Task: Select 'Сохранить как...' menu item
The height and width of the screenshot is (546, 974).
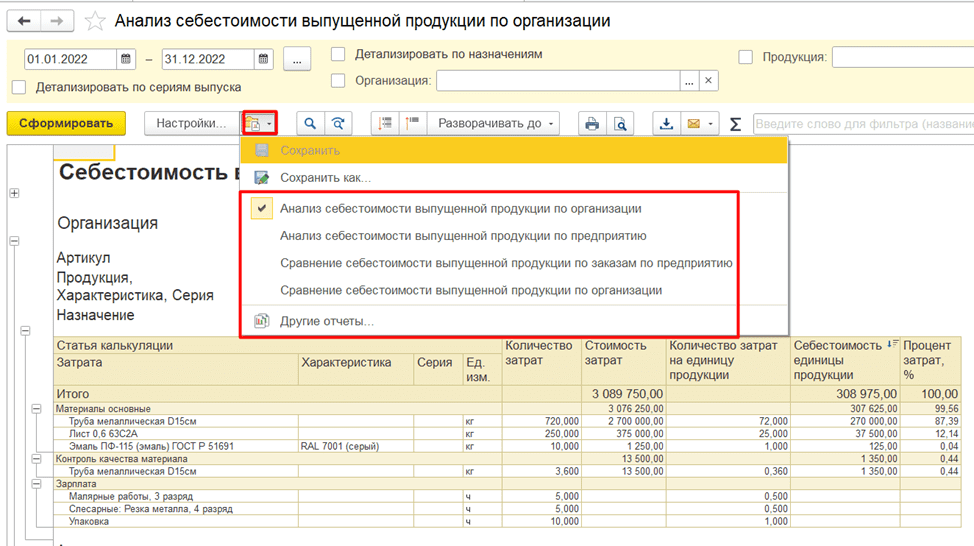Action: (325, 178)
